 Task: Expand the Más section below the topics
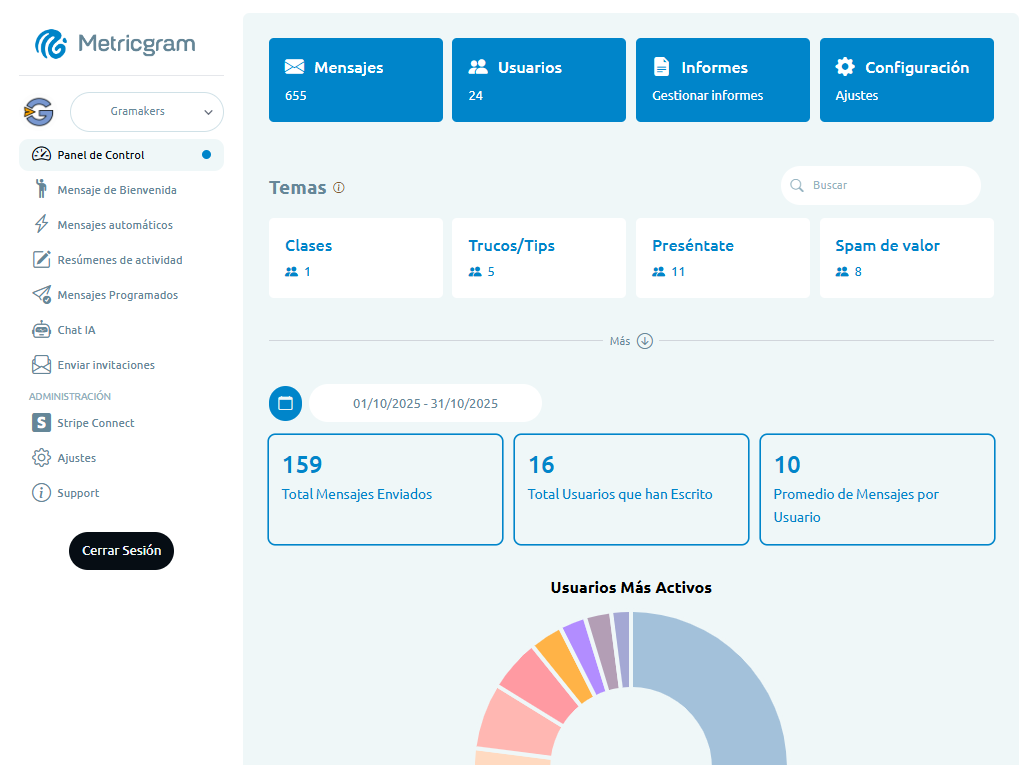644,340
